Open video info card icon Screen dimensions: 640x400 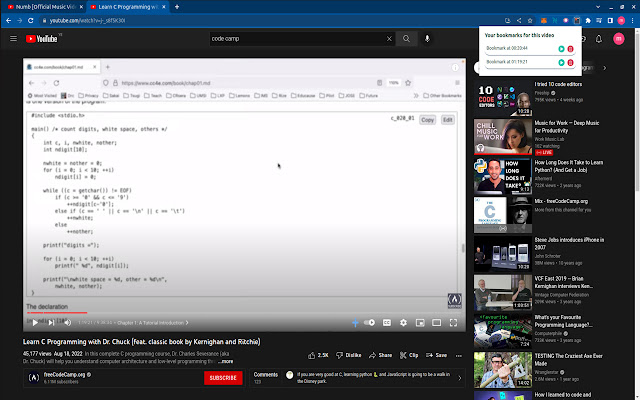(455, 67)
